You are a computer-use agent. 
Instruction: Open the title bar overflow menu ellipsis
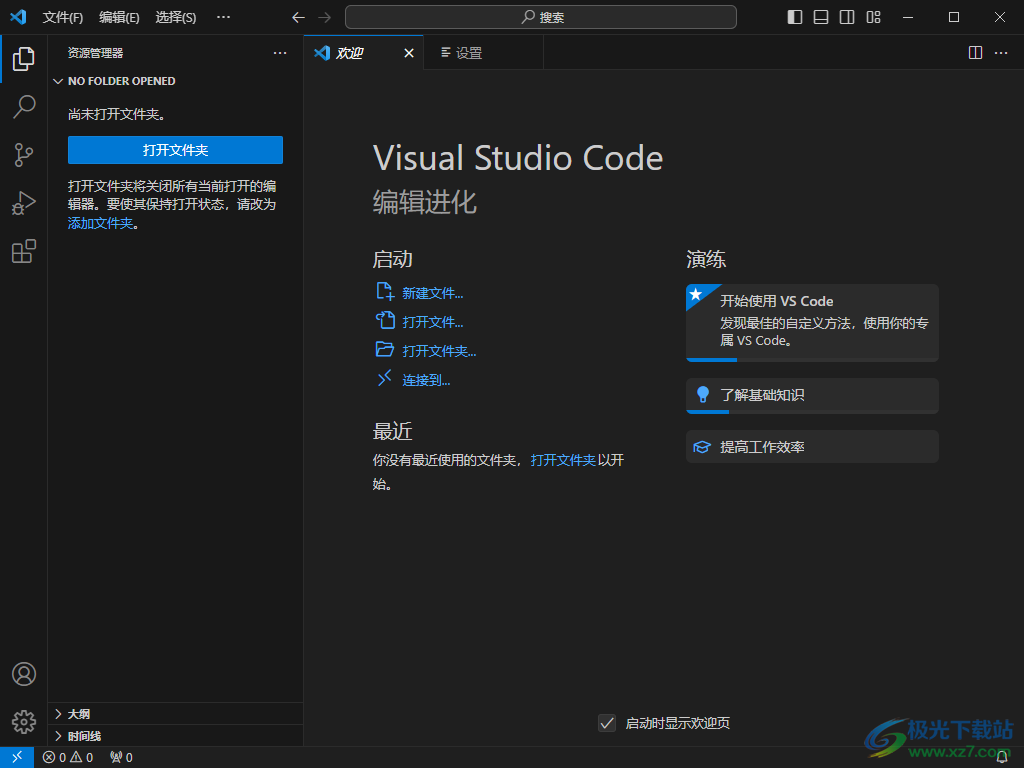click(x=223, y=17)
